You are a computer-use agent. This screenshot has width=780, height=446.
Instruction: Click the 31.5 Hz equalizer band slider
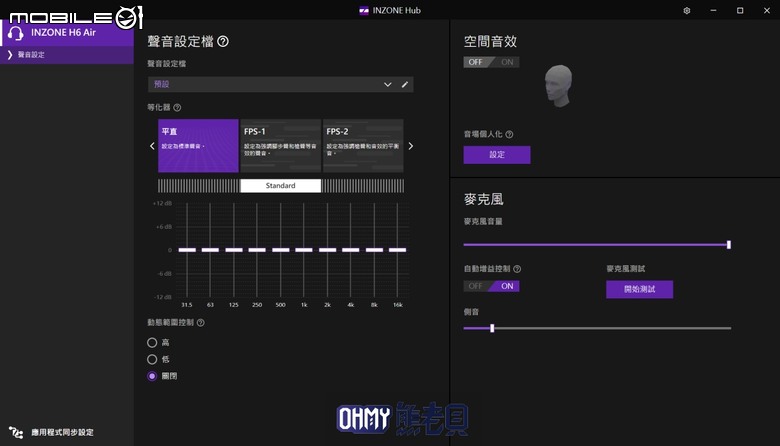187,250
